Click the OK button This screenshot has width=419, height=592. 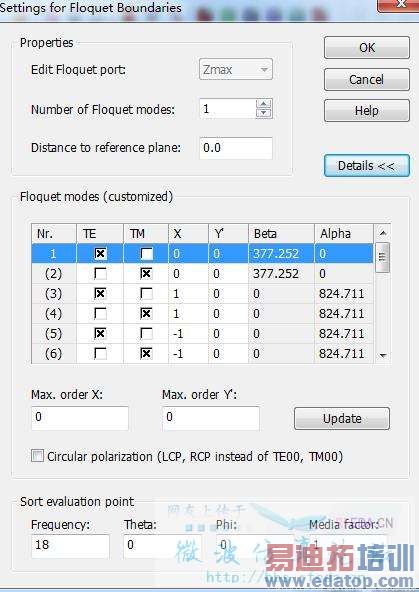367,48
